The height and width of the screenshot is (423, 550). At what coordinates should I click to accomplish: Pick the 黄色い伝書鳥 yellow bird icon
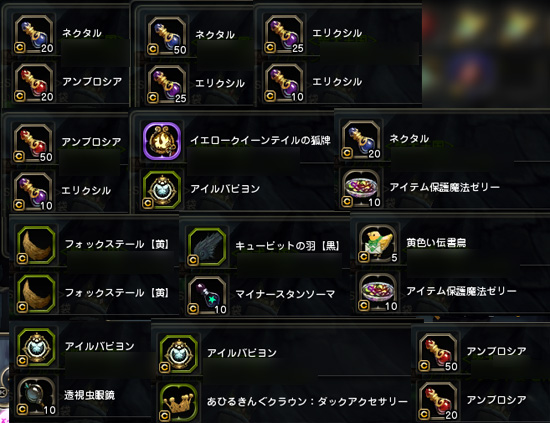[x=378, y=243]
